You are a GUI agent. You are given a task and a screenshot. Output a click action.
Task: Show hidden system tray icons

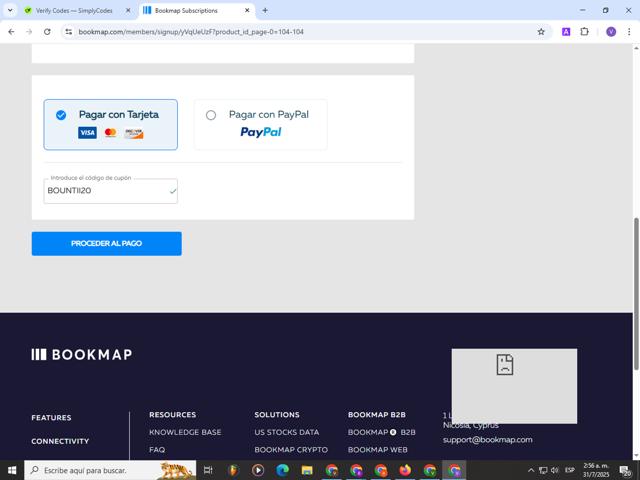[531, 470]
